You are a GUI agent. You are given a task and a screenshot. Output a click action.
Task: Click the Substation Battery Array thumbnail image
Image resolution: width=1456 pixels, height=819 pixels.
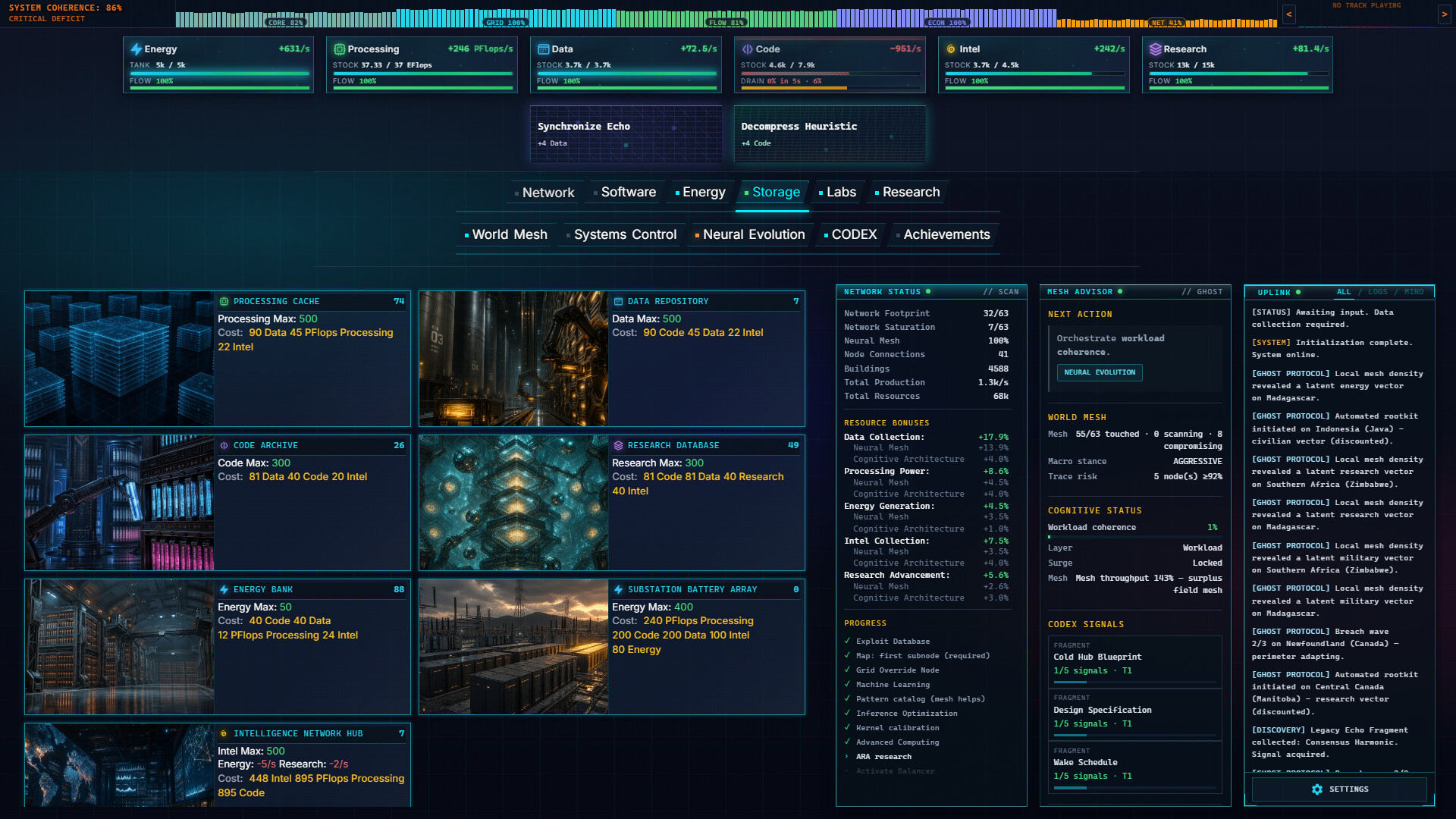[x=513, y=647]
